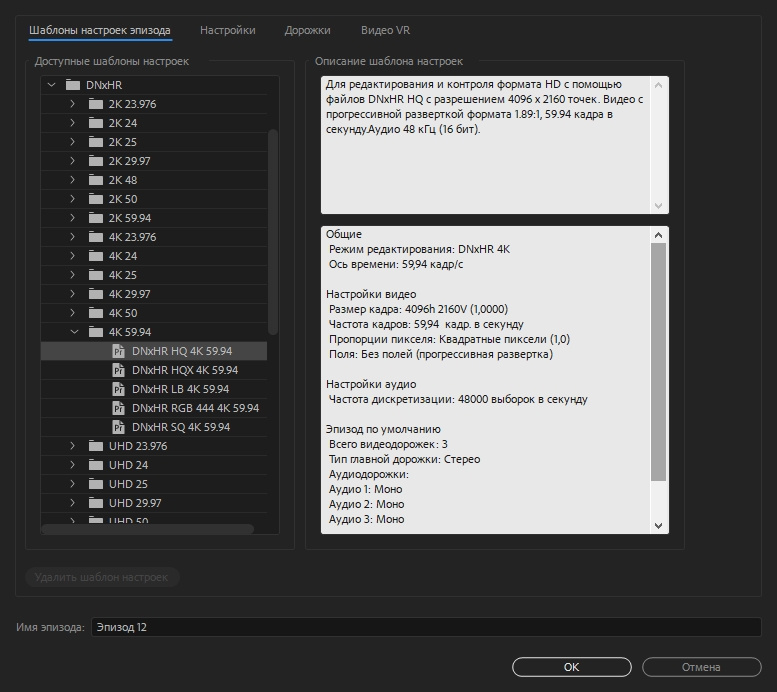777x692 pixels.
Task: Select the DNxHR HQX 4K 59.94 preset label
Action: [x=185, y=370]
